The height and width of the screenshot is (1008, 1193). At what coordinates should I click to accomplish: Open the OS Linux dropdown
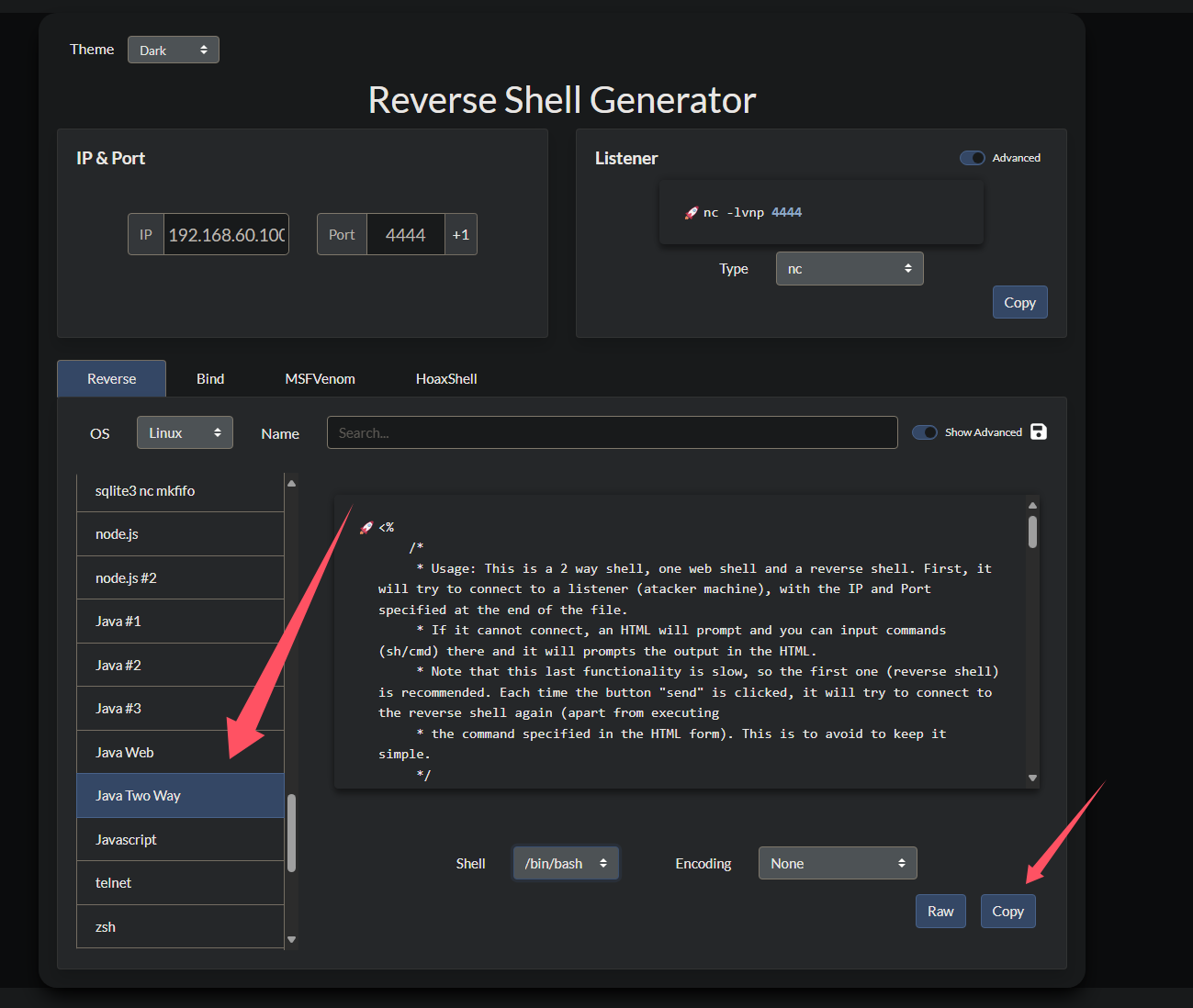click(185, 433)
